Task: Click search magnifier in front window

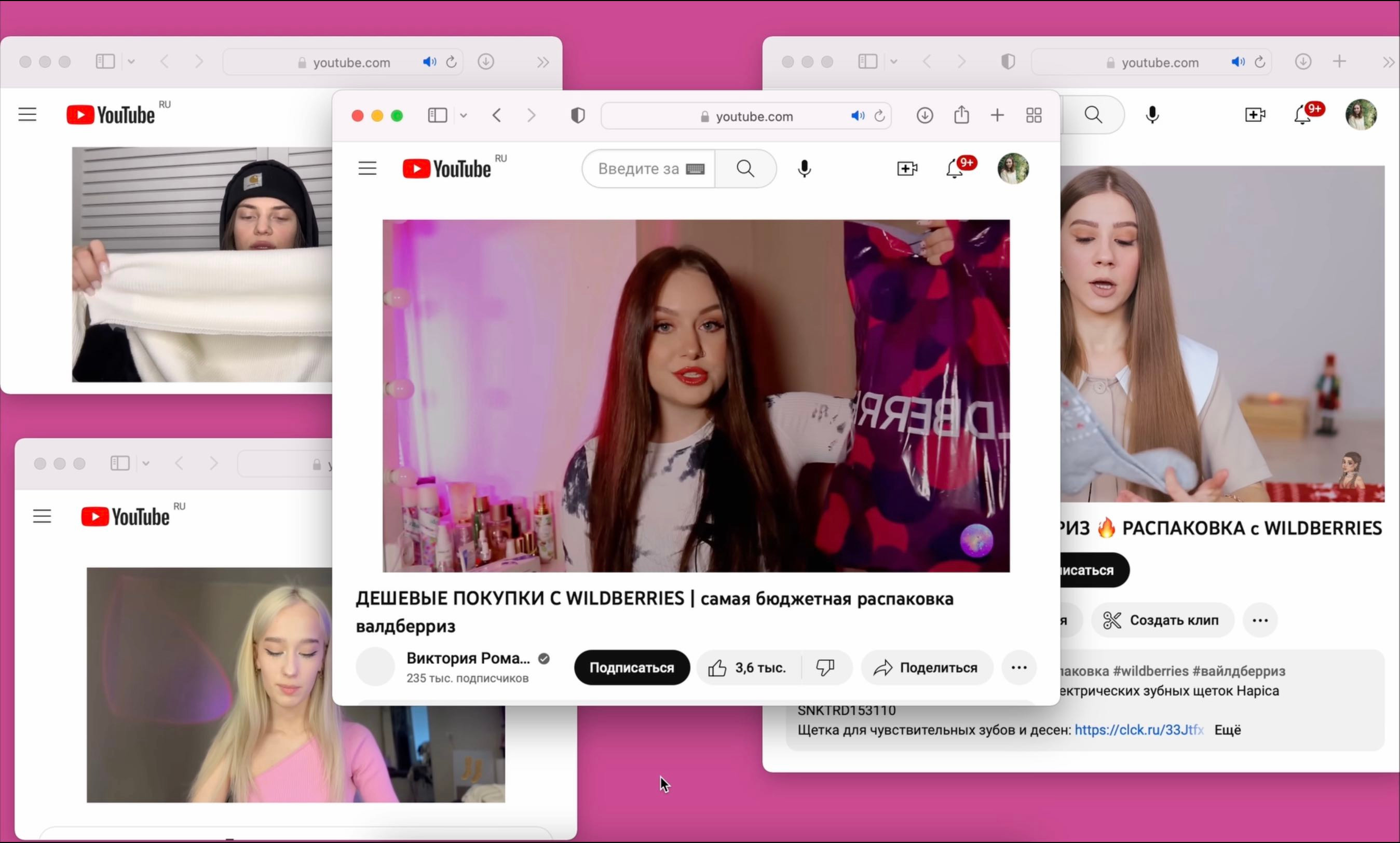Action: point(746,169)
